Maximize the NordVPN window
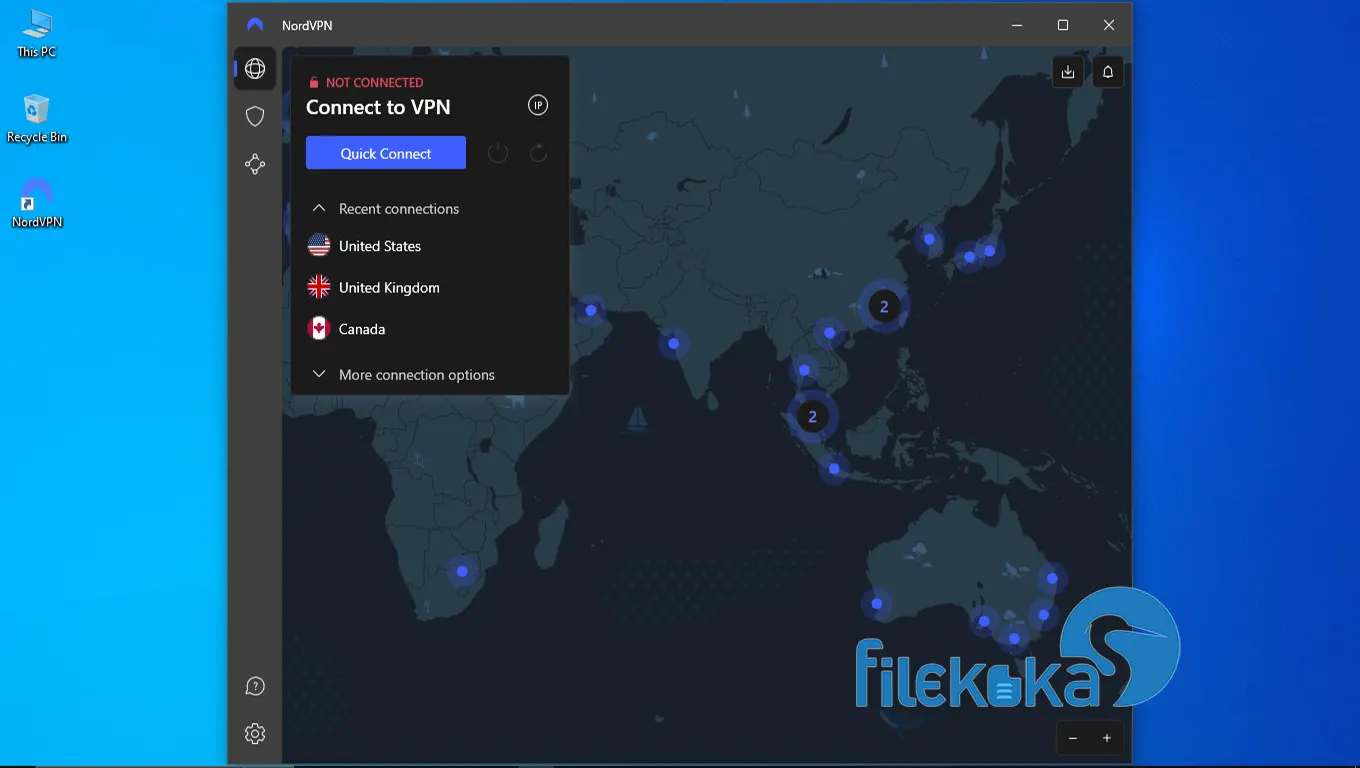Image resolution: width=1360 pixels, height=768 pixels. click(1063, 25)
